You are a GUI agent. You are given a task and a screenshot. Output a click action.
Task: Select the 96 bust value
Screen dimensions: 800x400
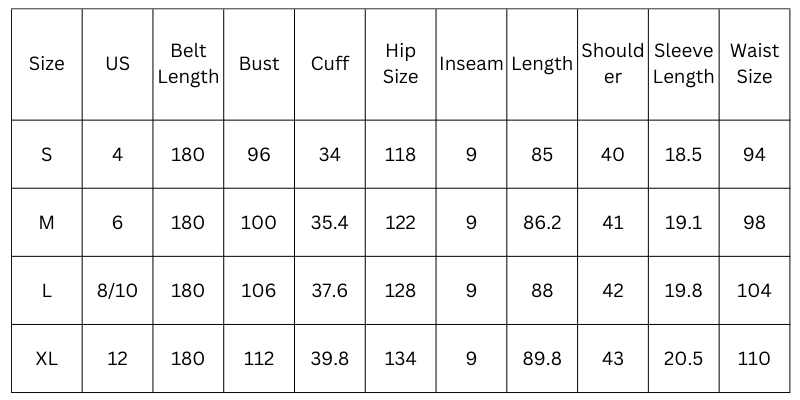point(259,154)
